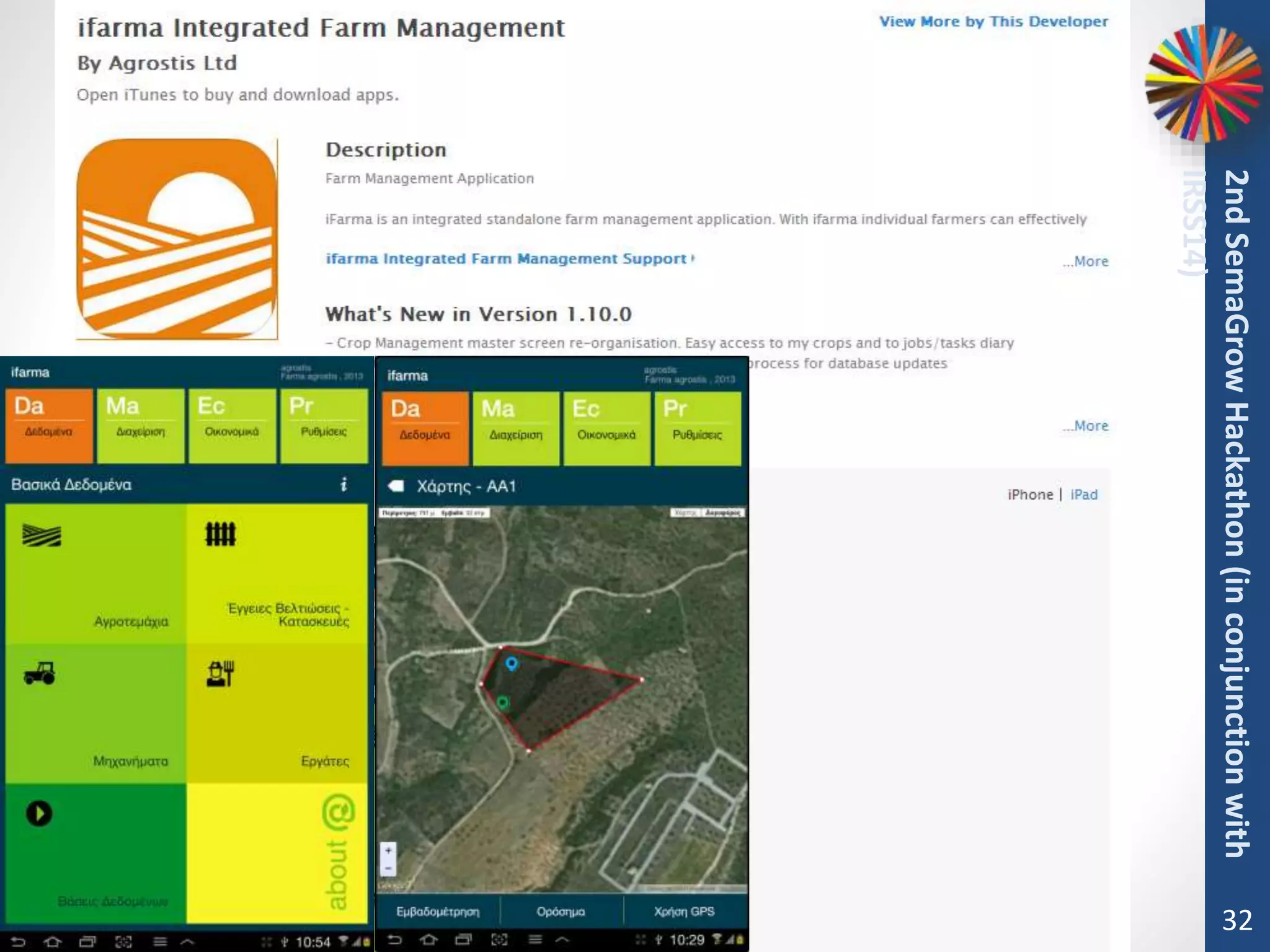
Task: Click the play icon for Βάσεις Δεδομένων
Action: [39, 813]
